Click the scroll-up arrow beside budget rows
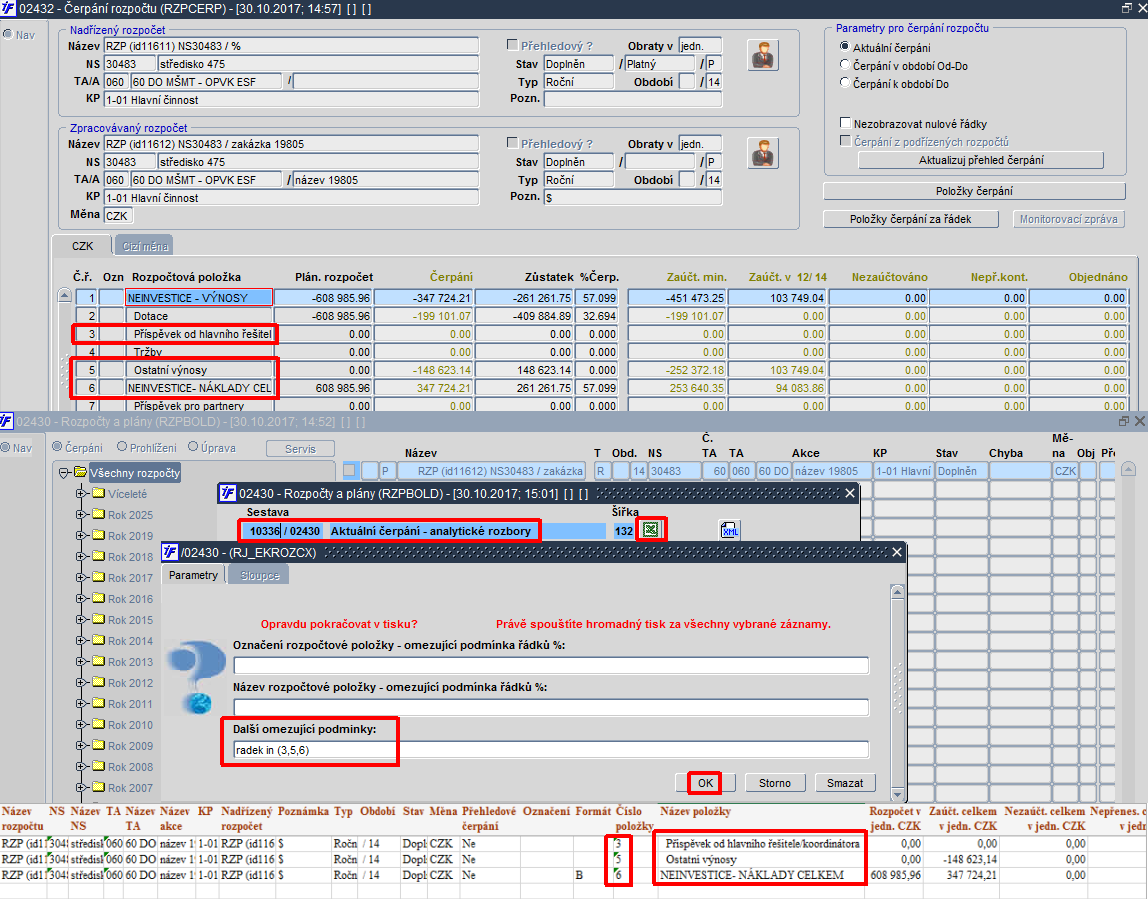This screenshot has height=899, width=1148. [65, 296]
